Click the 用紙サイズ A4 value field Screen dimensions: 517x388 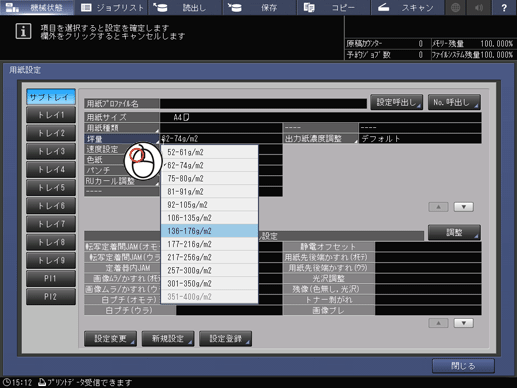[321, 117]
